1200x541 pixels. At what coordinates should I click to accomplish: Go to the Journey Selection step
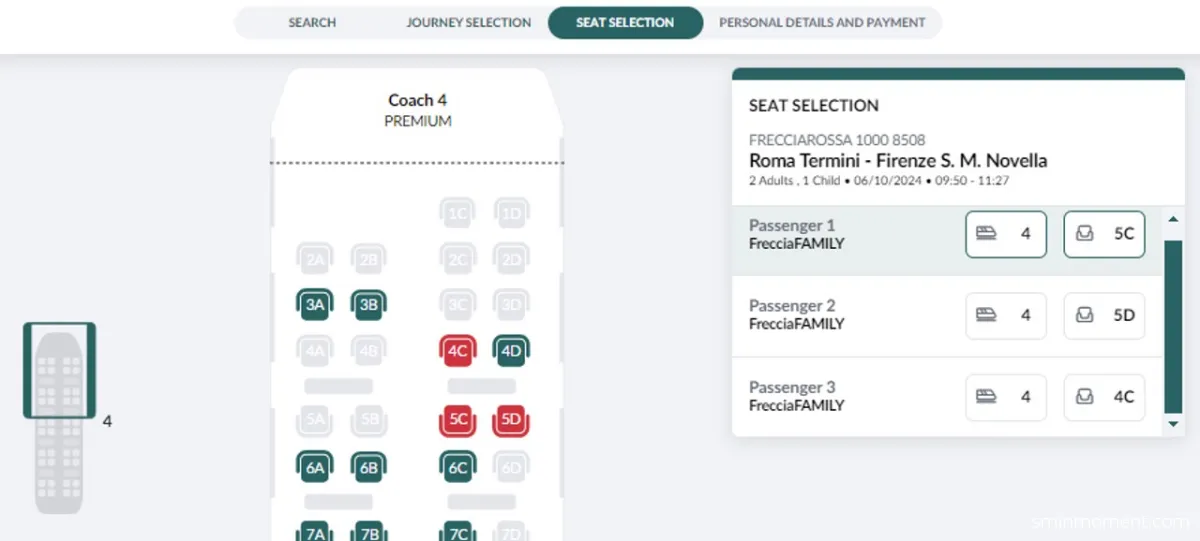[468, 22]
